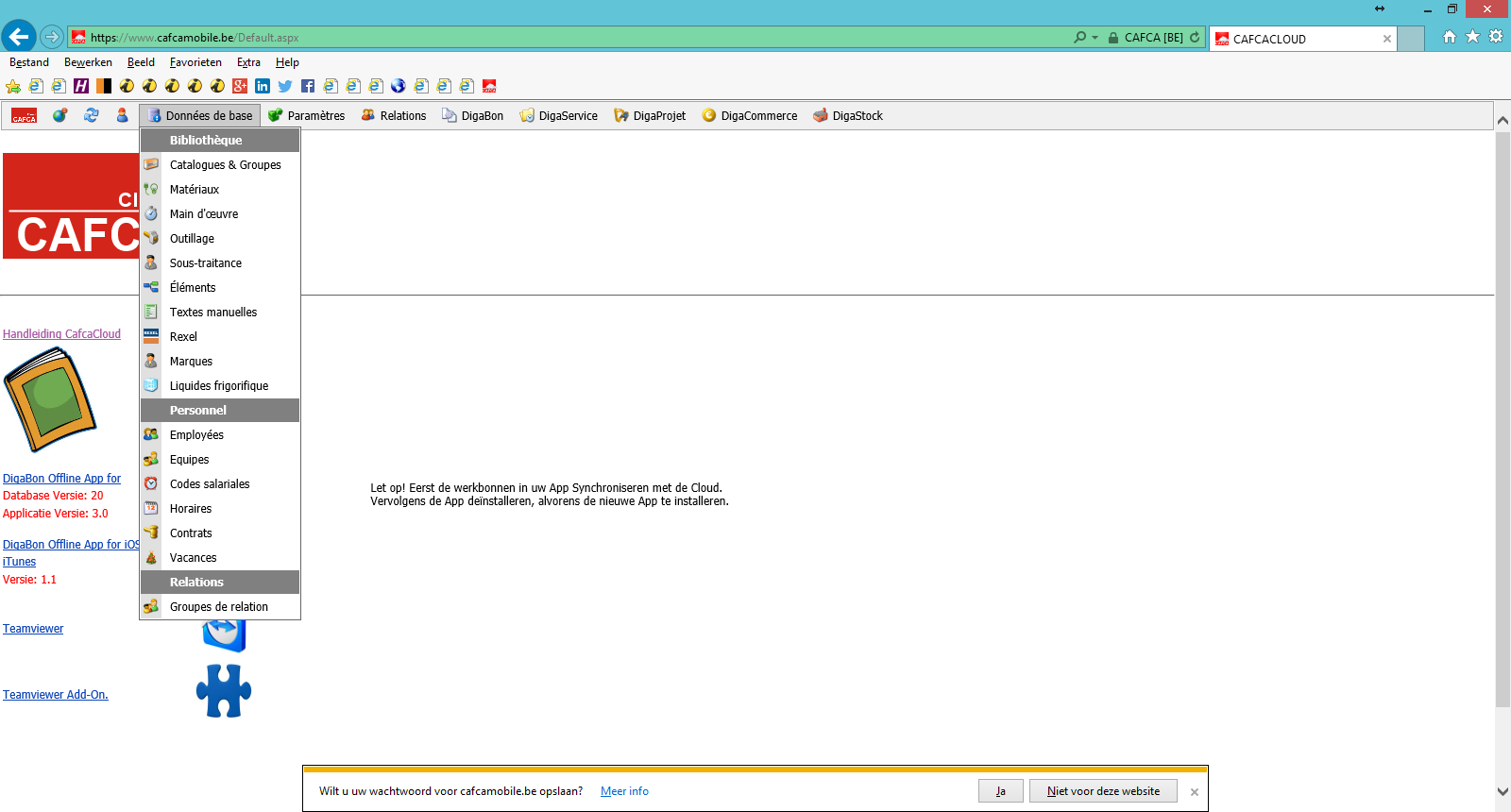Select Marques menu entry
This screenshot has height=812, width=1511.
click(x=220, y=362)
